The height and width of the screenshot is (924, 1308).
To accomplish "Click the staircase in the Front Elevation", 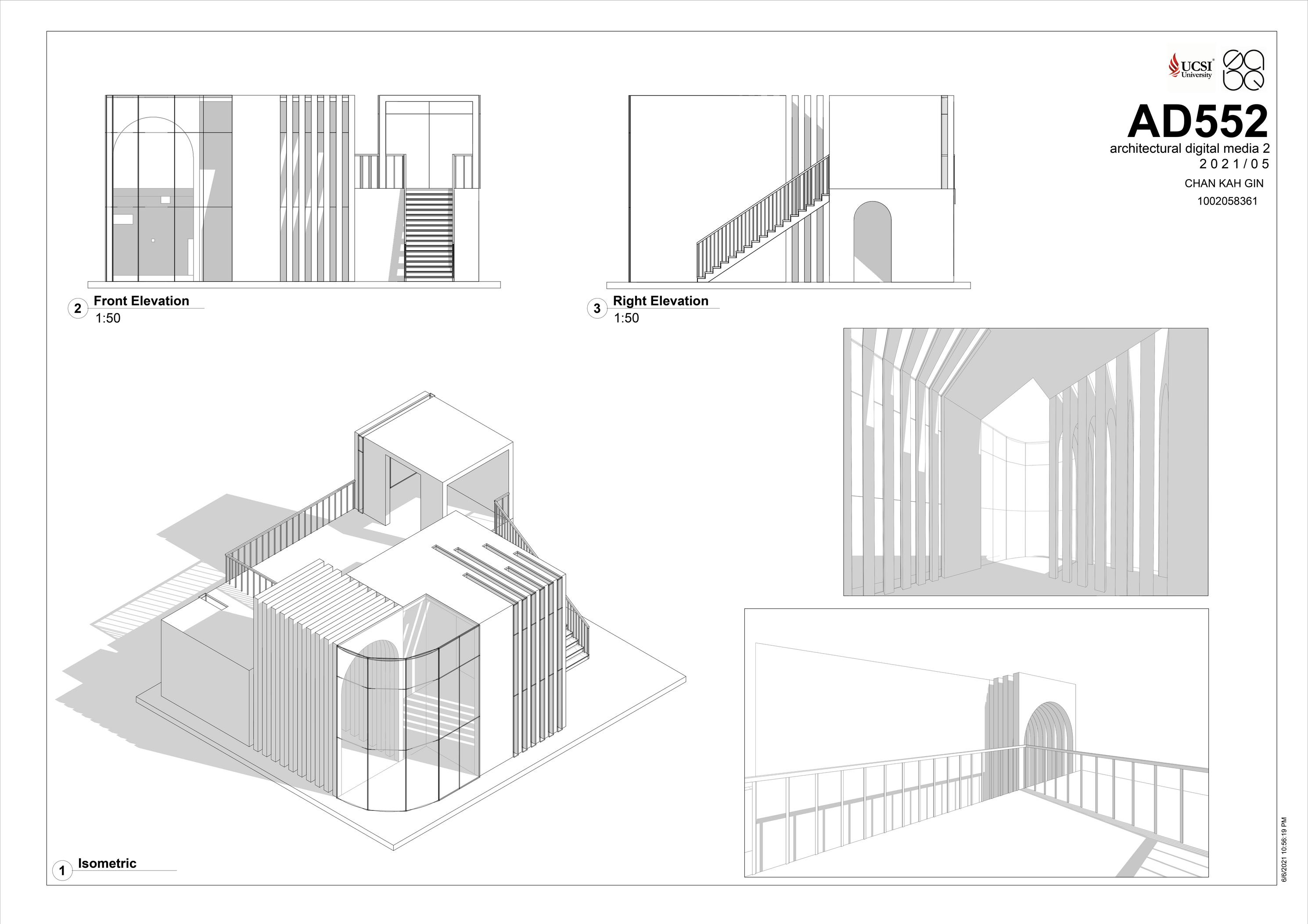I will pyautogui.click(x=429, y=235).
